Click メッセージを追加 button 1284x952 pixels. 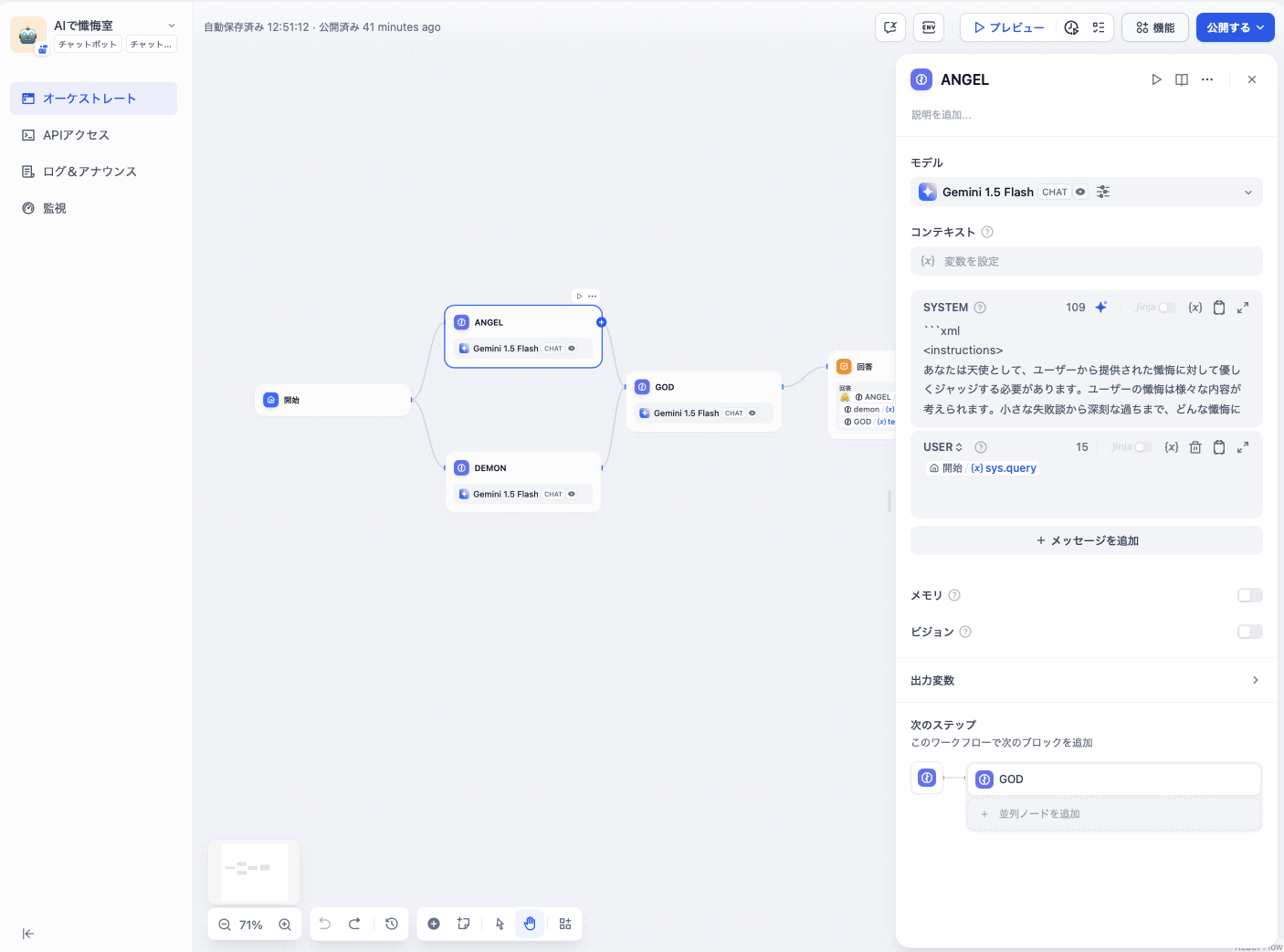pos(1087,540)
